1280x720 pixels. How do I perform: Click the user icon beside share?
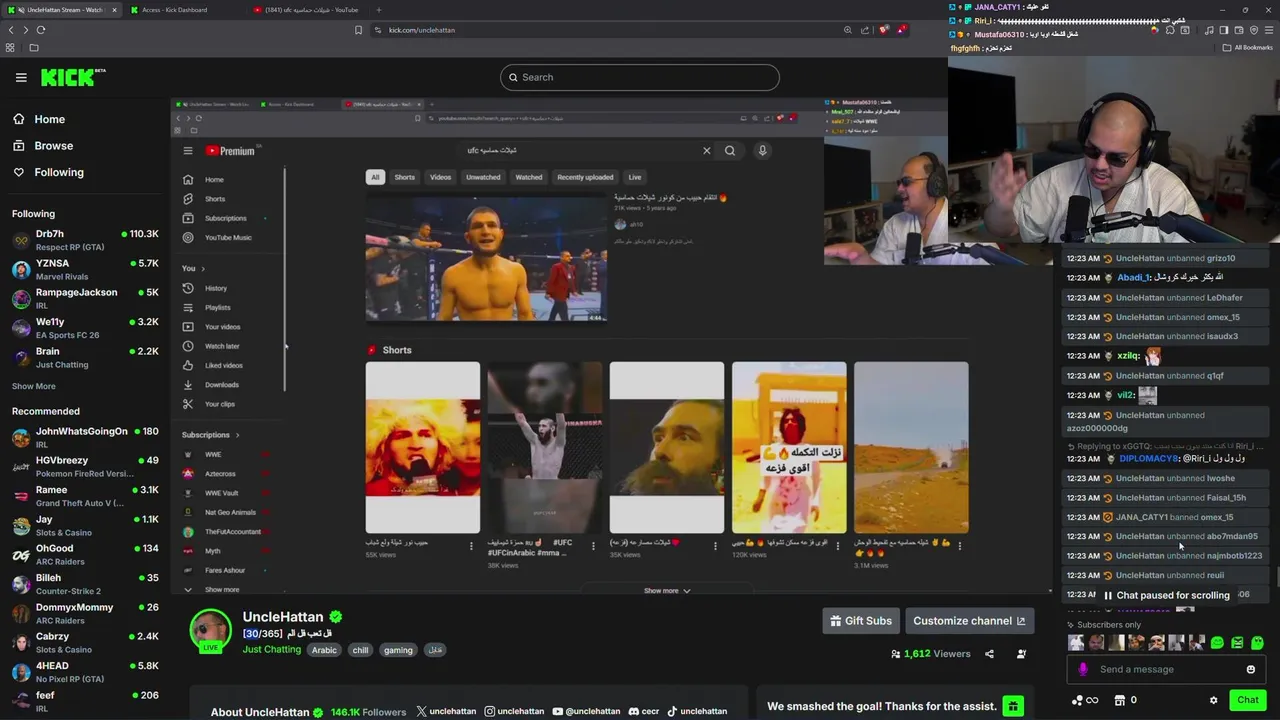point(1021,654)
